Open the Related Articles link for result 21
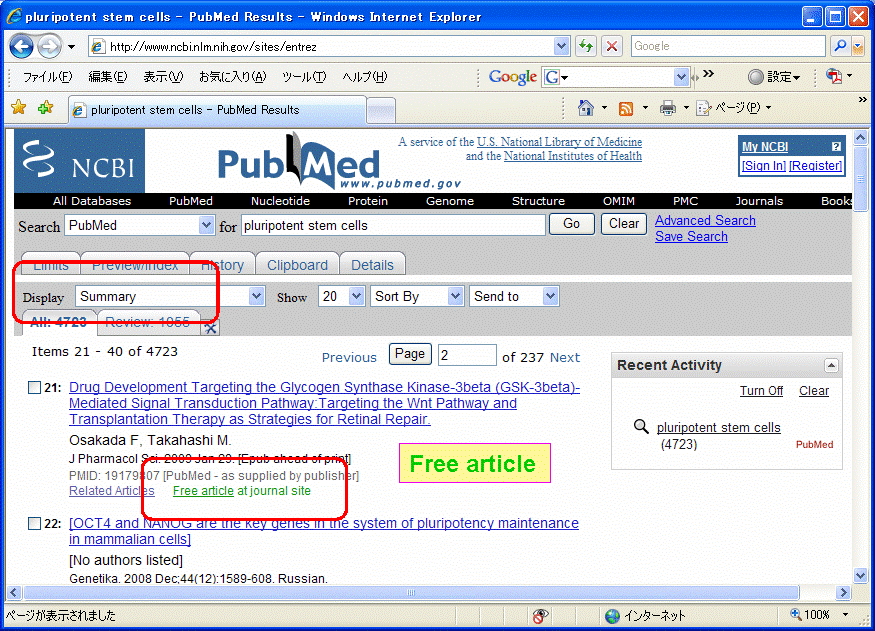Image resolution: width=875 pixels, height=631 pixels. coord(112,491)
